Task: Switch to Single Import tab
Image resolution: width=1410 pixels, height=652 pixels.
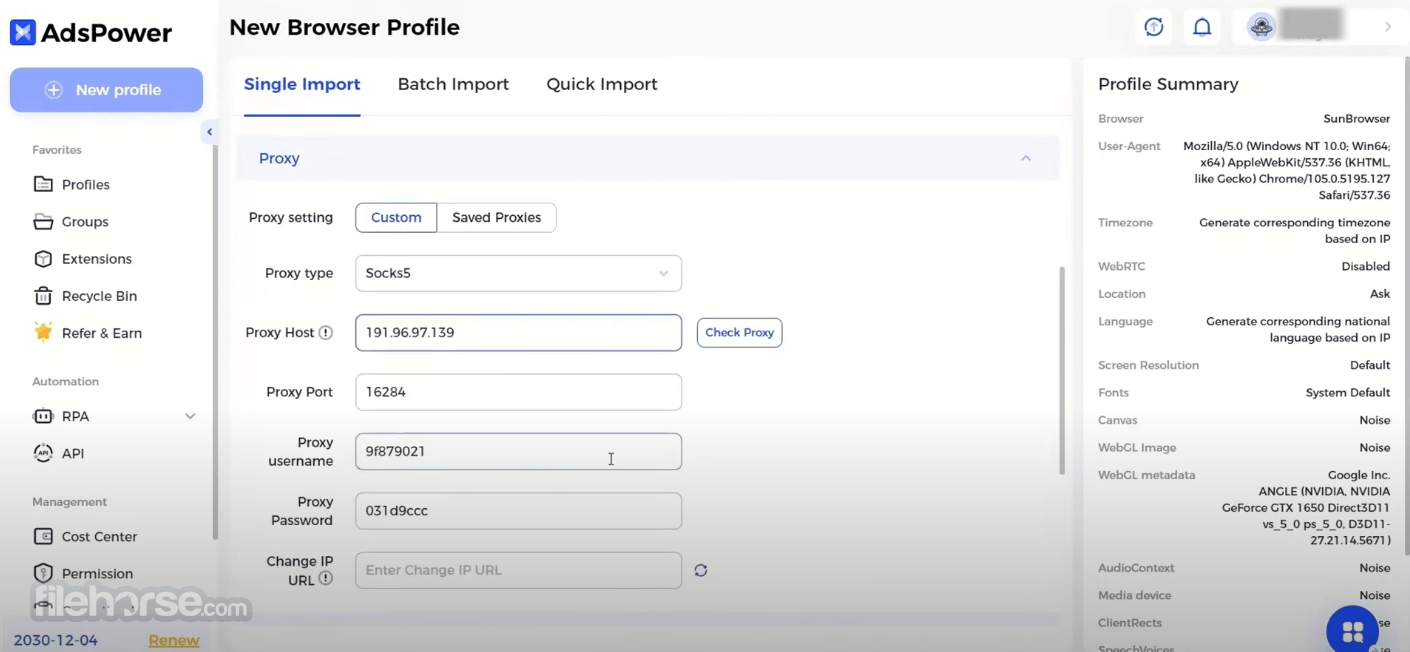Action: [302, 84]
